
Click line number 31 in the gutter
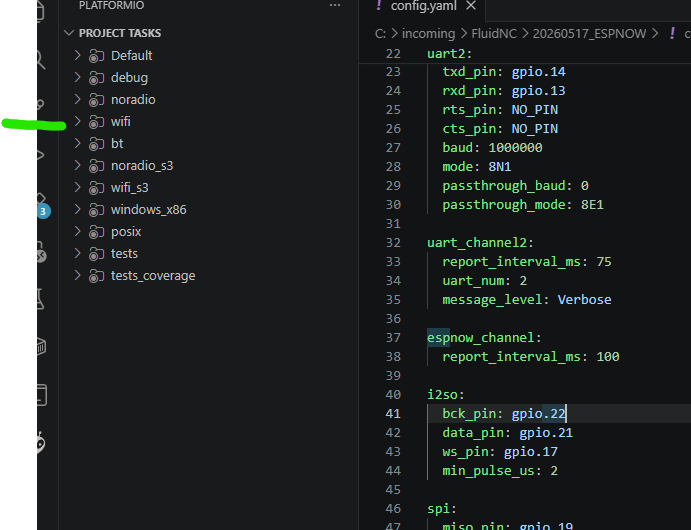(x=393, y=224)
